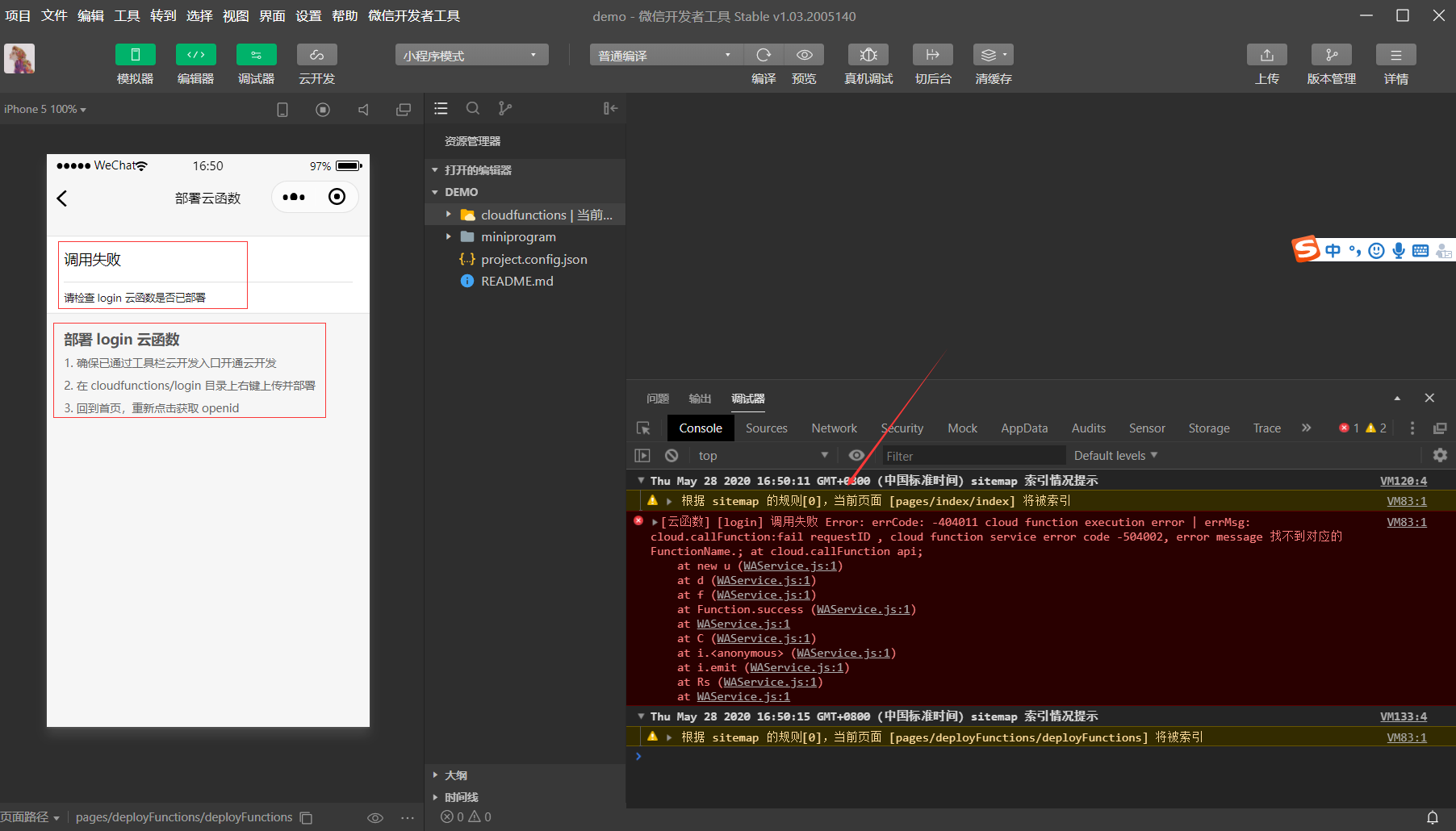Open the Default levels dropdown
This screenshot has width=1456, height=831.
tap(1115, 456)
